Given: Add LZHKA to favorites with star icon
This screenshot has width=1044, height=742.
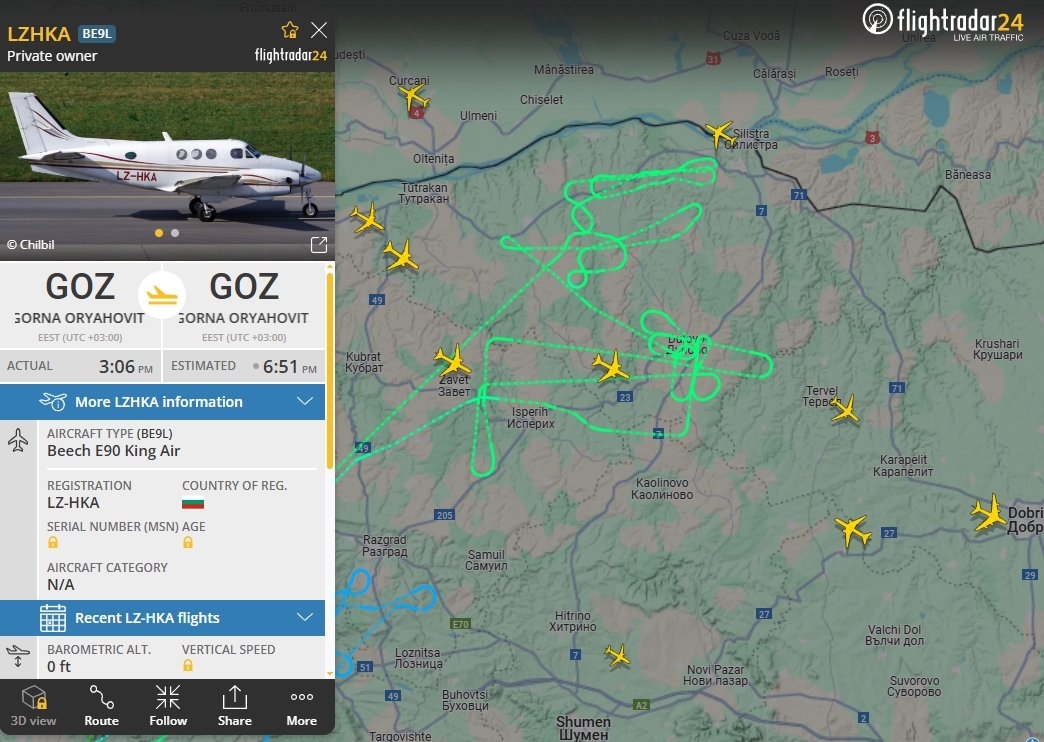Looking at the screenshot, I should click(x=290, y=30).
